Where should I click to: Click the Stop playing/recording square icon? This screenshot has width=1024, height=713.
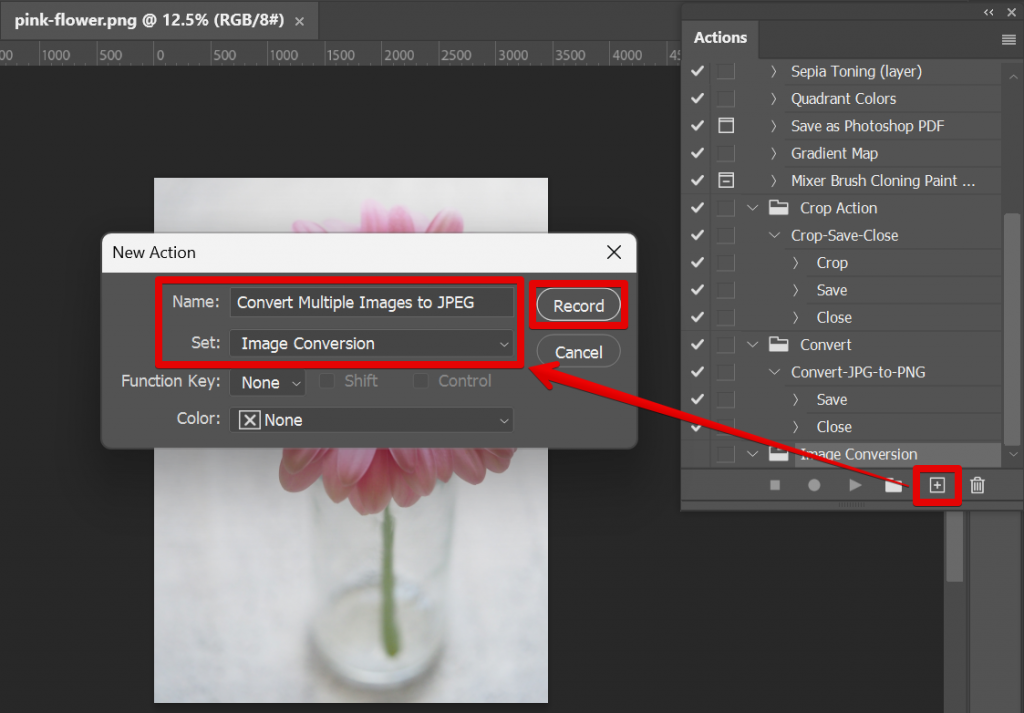774,485
